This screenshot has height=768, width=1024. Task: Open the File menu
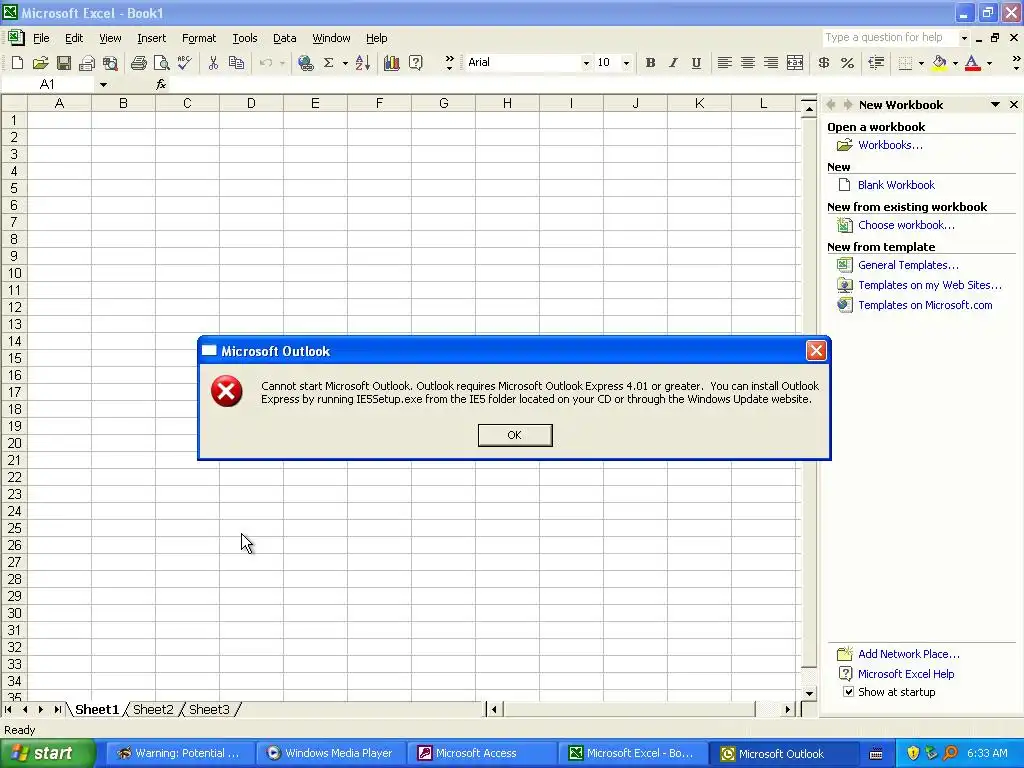tap(41, 39)
